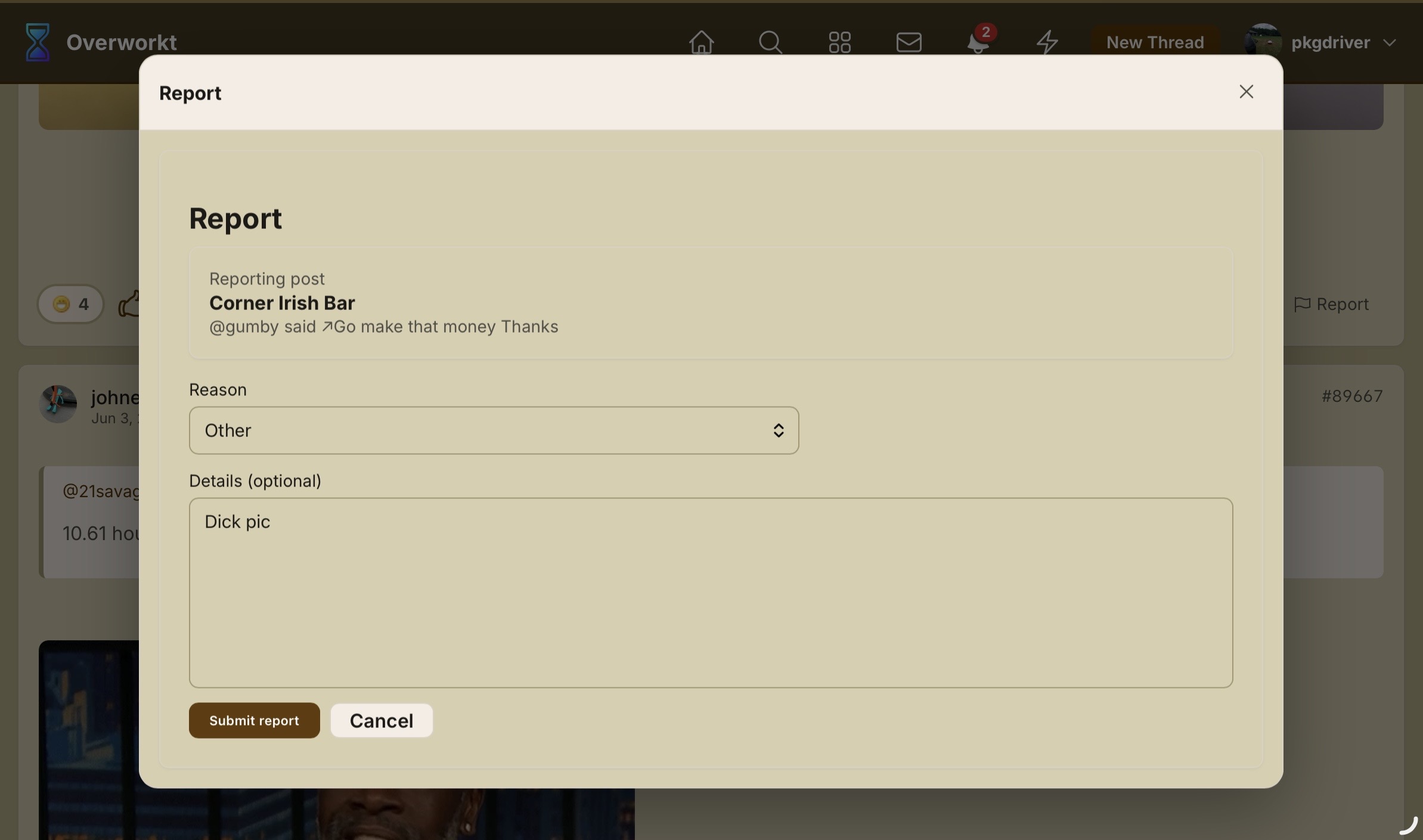1423x840 pixels.
Task: Submit report button
Action: (x=254, y=720)
